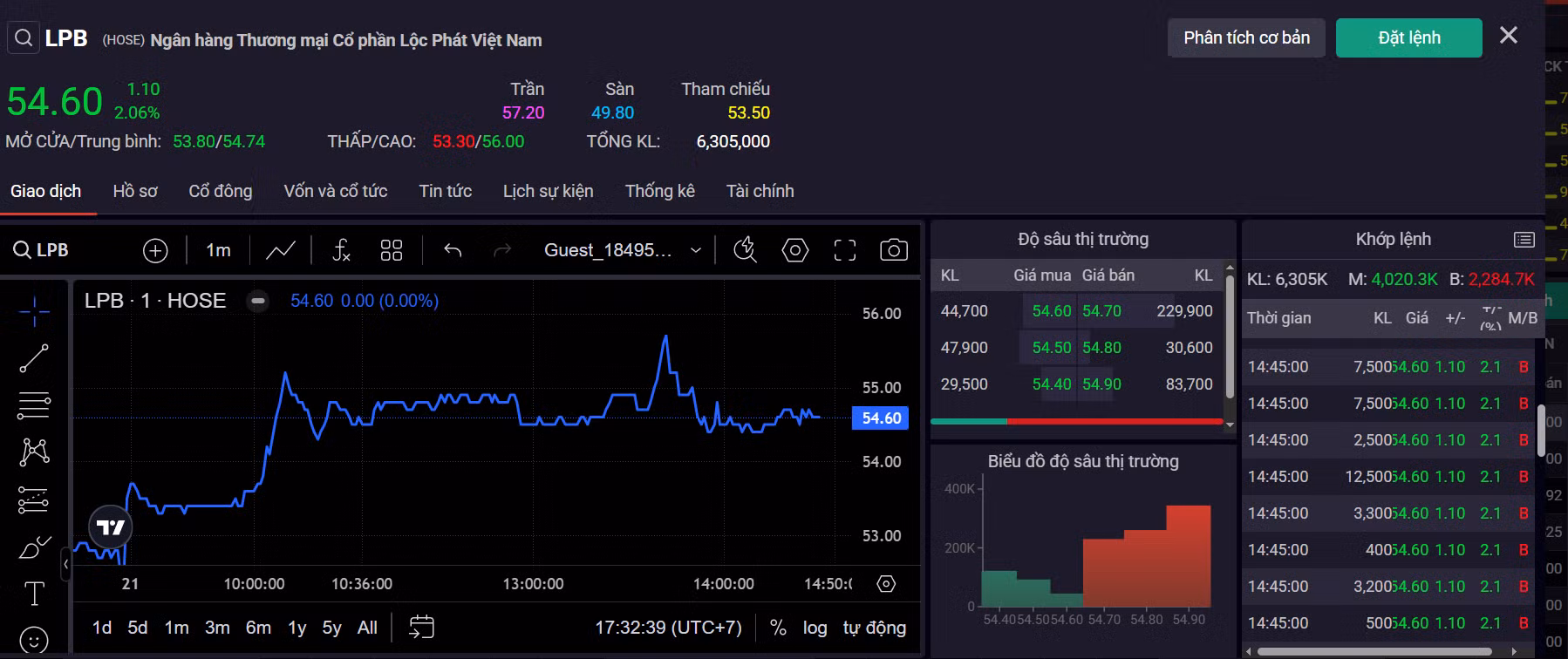Click the 54.50 bid price in depth table
The width and height of the screenshot is (1568, 659).
coord(1052,348)
